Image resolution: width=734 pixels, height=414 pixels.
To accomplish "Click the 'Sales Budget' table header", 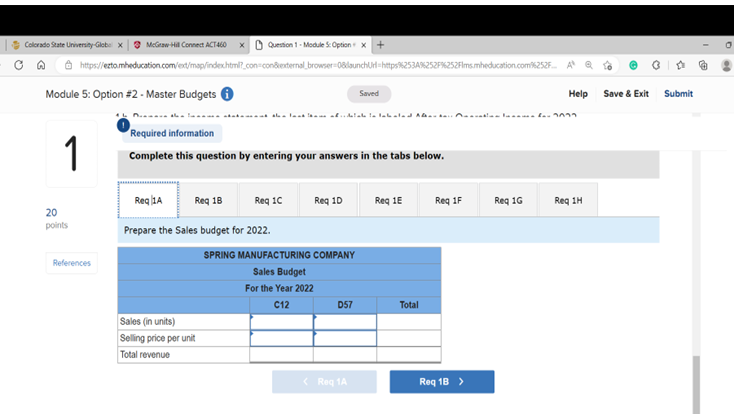I will pos(279,272).
